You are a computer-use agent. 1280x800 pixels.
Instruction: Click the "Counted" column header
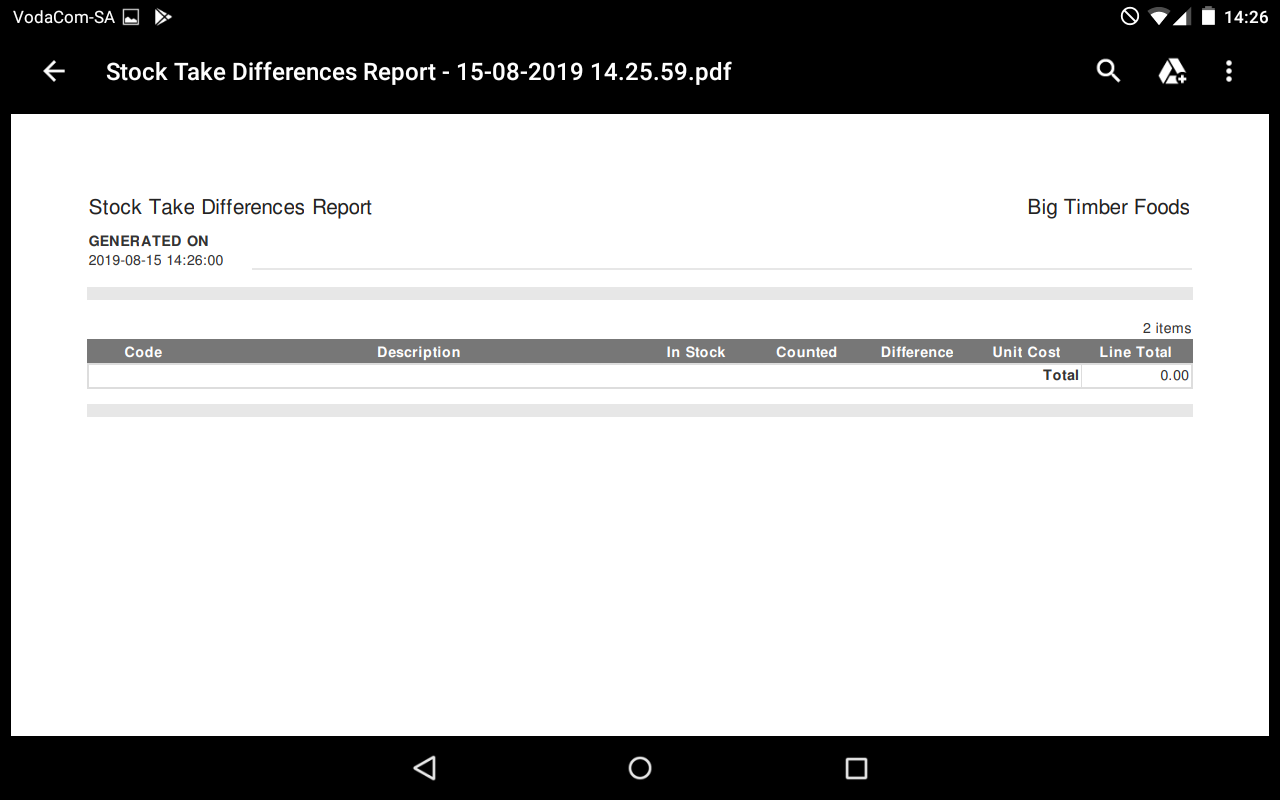pyautogui.click(x=806, y=352)
